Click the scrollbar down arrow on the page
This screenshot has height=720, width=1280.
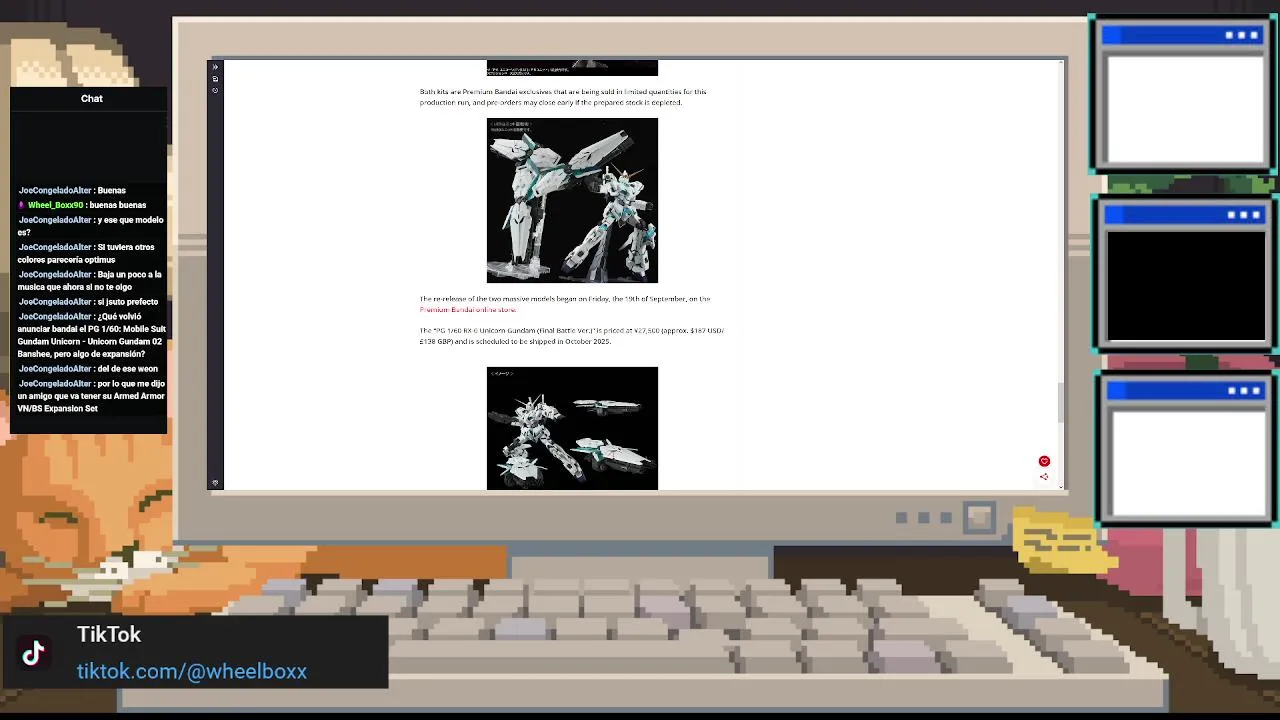tap(1062, 486)
